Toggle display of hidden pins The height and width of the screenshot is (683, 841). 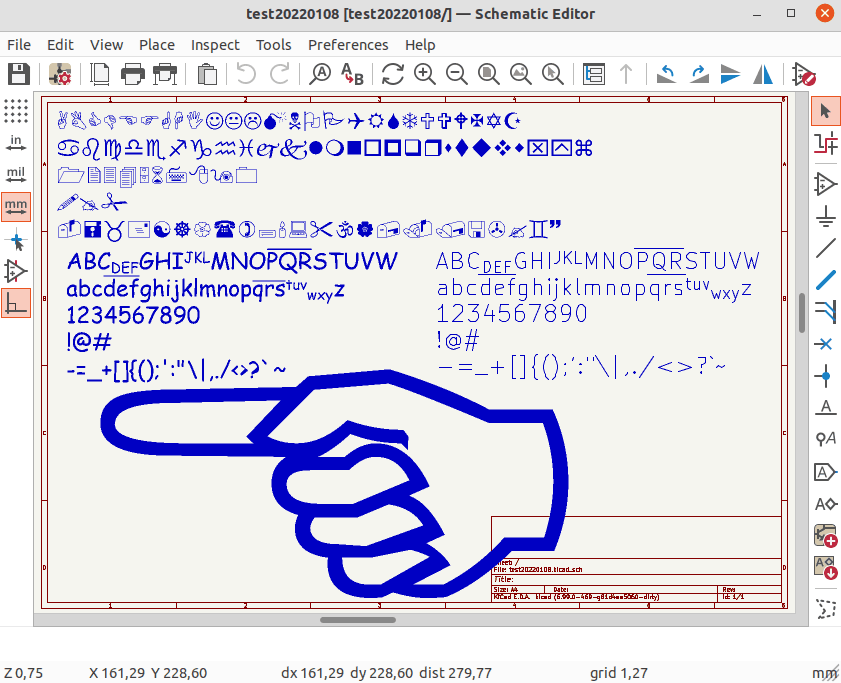click(x=16, y=271)
